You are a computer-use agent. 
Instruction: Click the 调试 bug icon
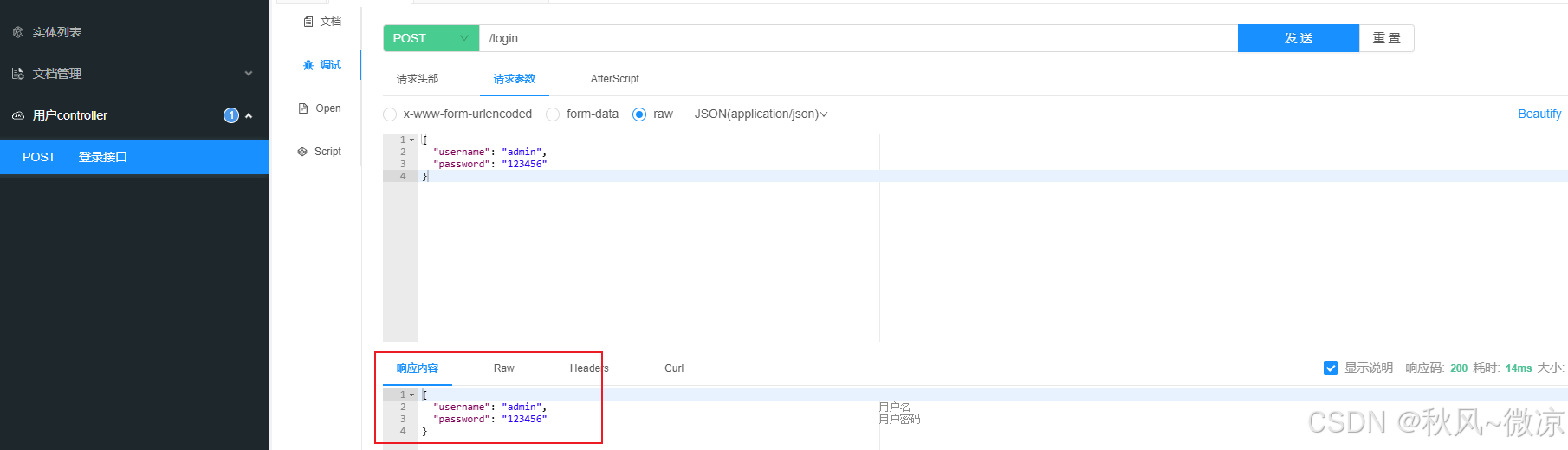point(308,65)
